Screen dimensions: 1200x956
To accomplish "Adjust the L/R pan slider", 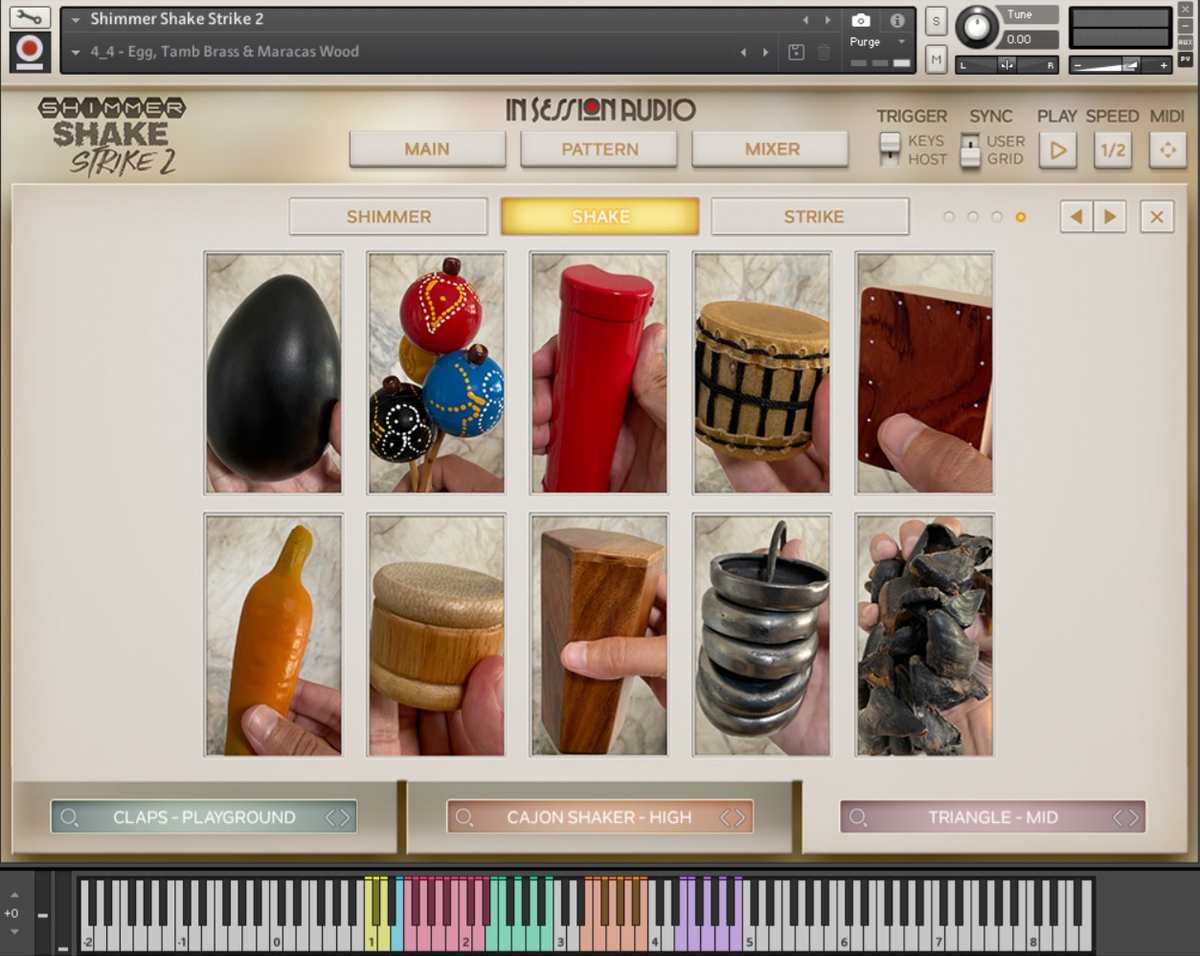I will [x=1007, y=65].
